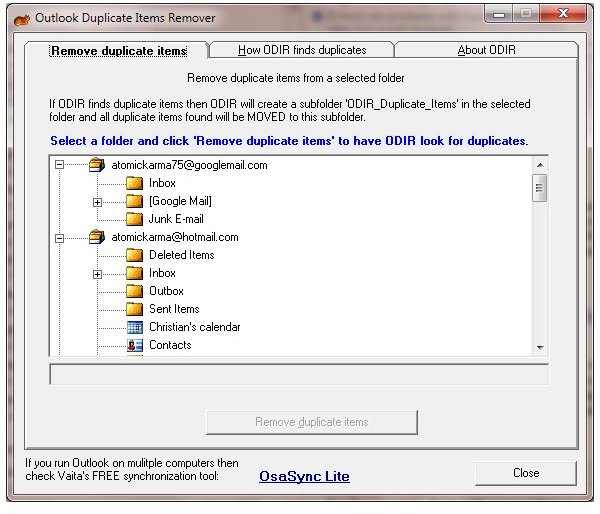600x514 pixels.
Task: Select atomickarma@hotmail.com in the tree
Action: pos(175,237)
